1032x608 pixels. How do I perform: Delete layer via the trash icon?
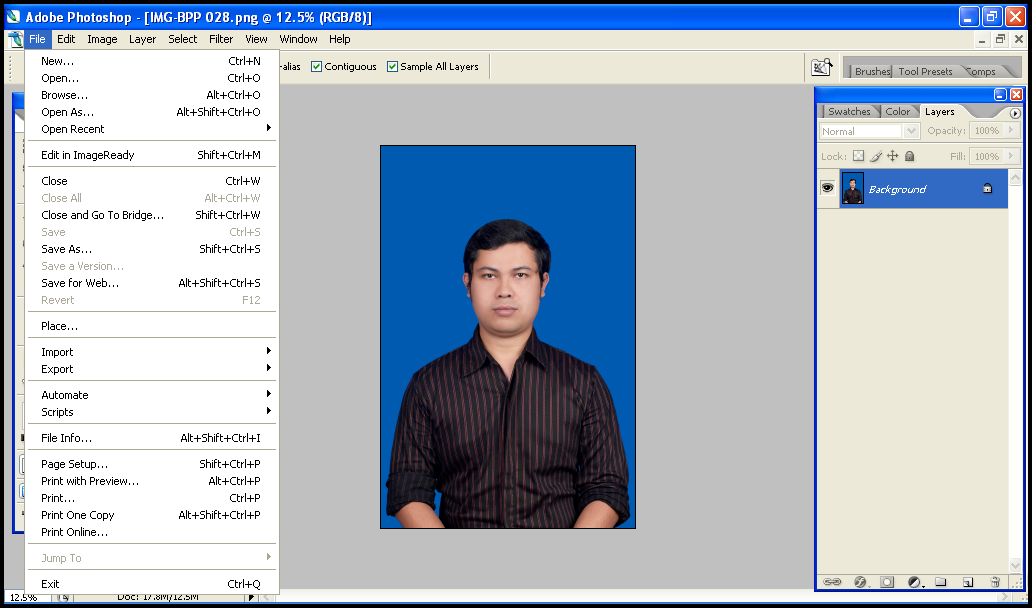[993, 582]
